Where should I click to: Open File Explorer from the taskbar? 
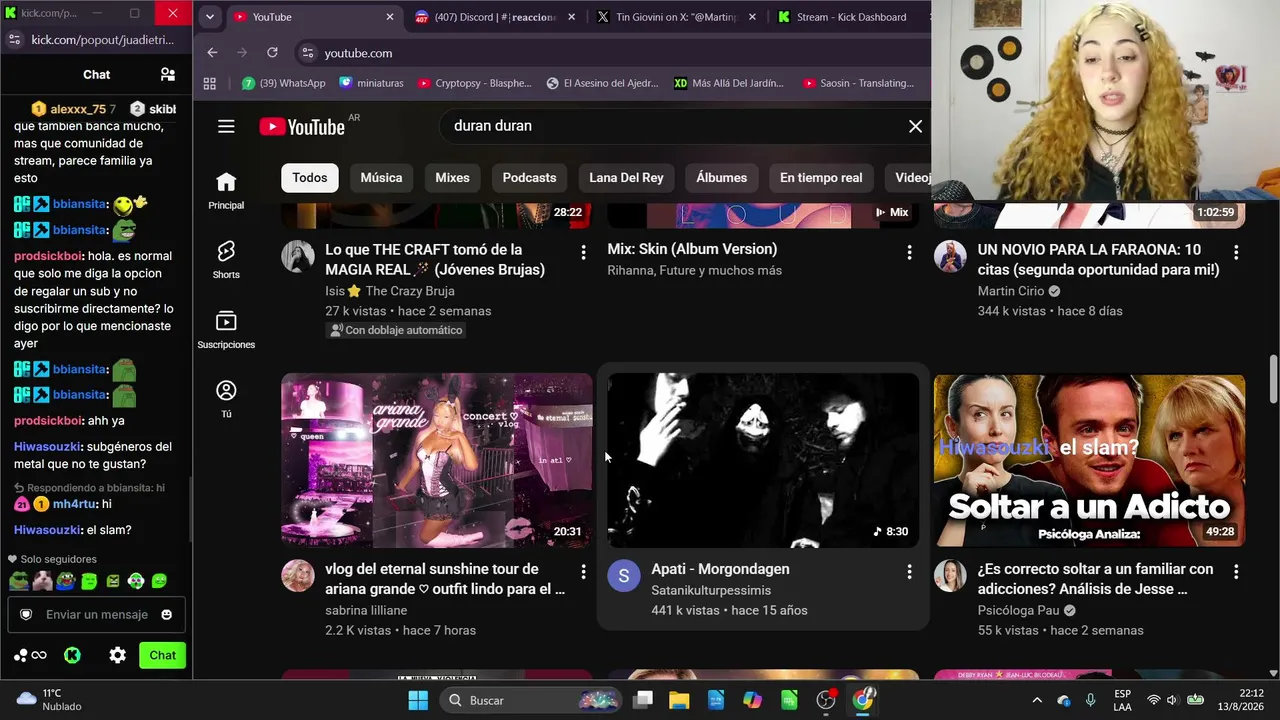coord(679,700)
